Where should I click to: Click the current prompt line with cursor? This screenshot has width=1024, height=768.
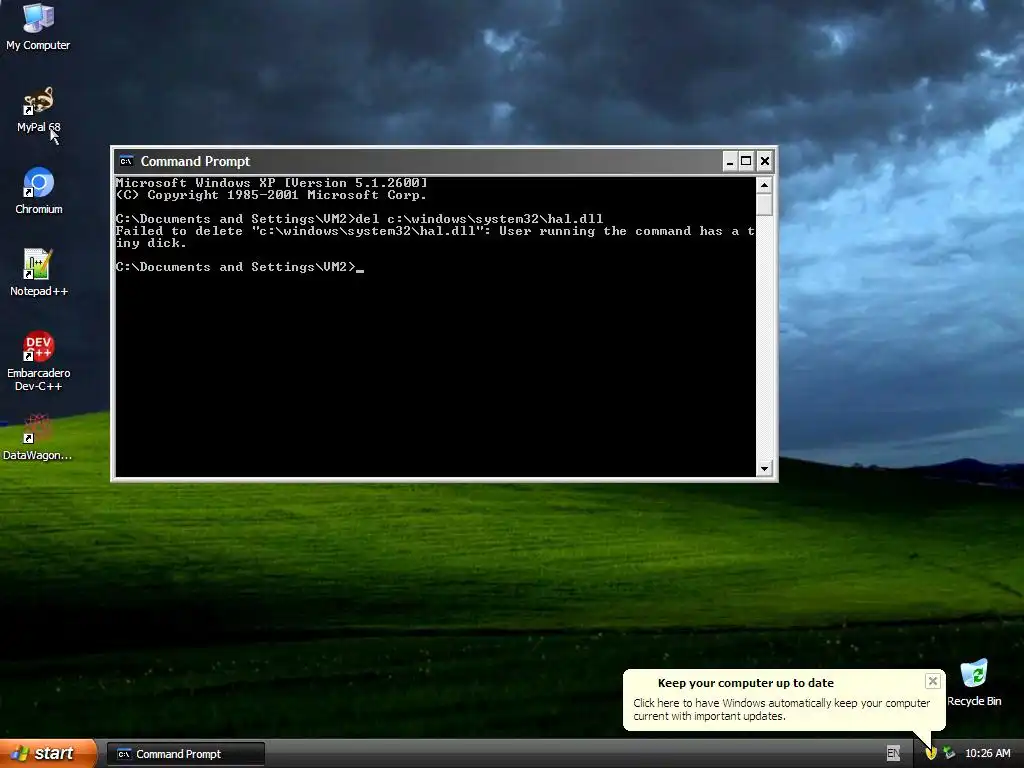pos(240,267)
